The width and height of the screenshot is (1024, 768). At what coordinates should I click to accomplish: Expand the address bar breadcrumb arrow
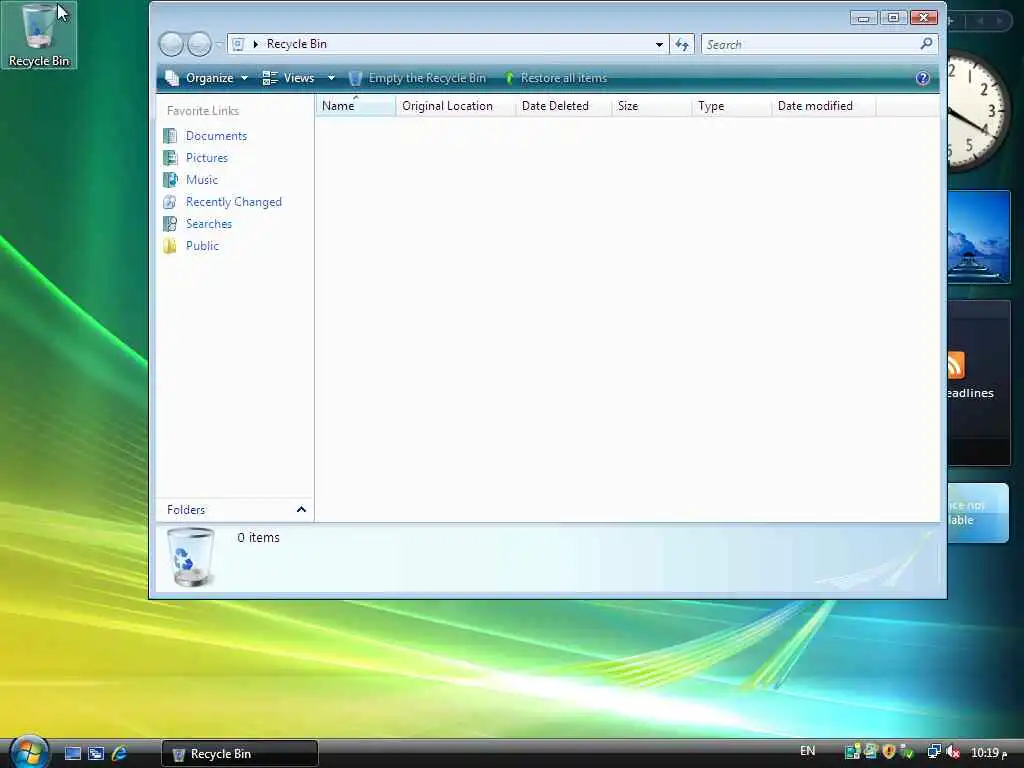(x=256, y=44)
